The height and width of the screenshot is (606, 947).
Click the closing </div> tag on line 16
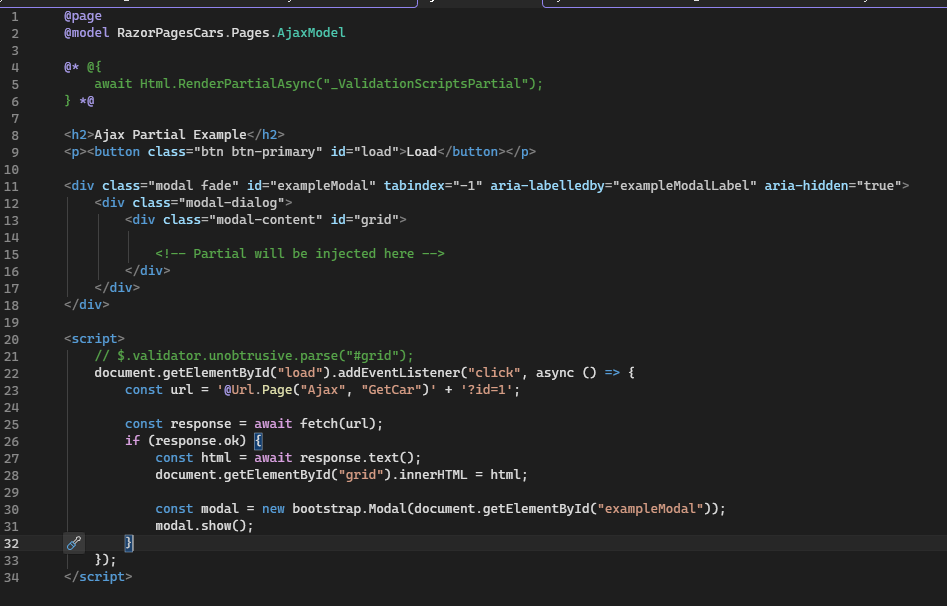click(x=147, y=271)
